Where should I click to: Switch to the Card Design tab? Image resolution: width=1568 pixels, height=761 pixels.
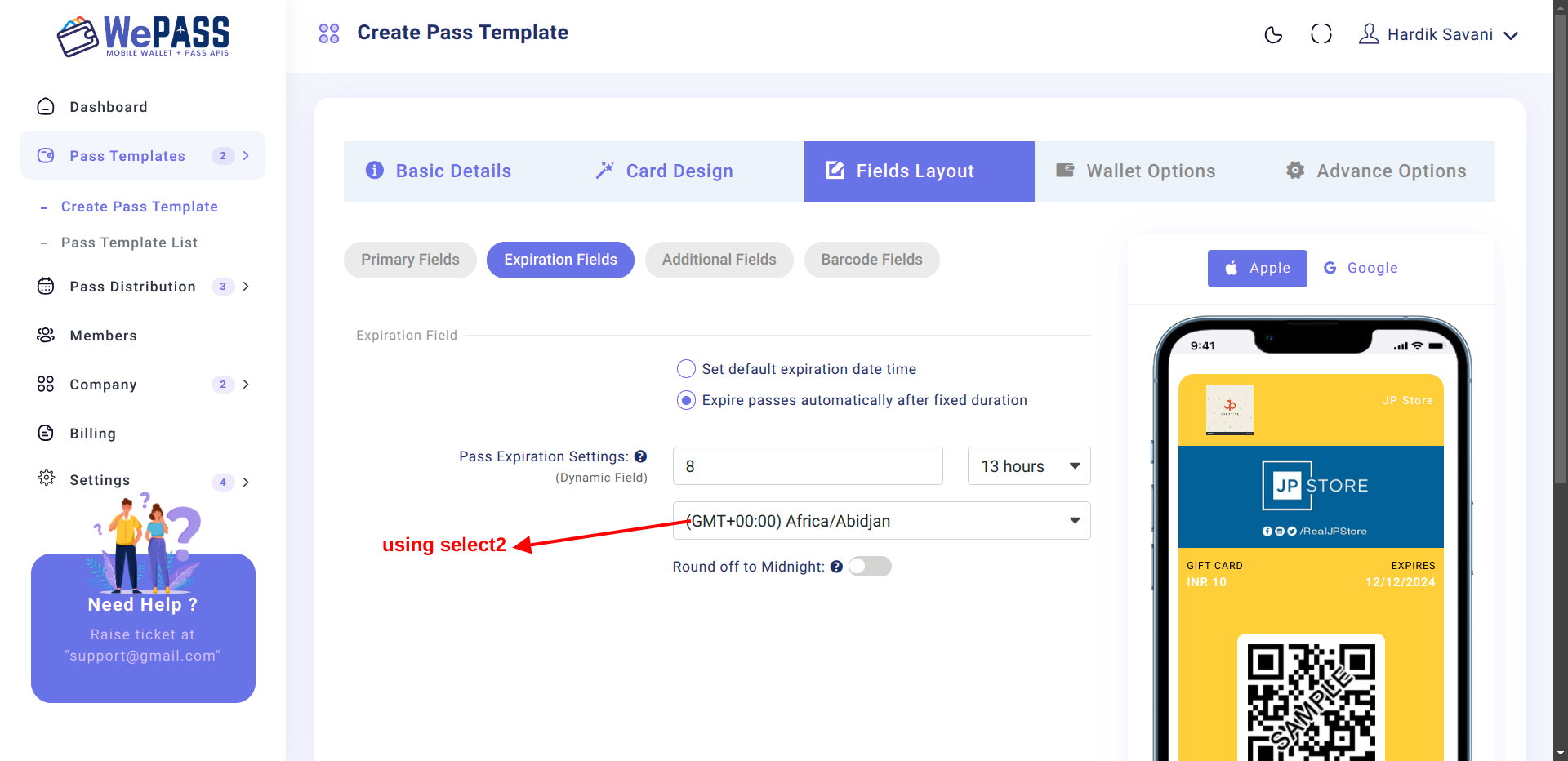point(664,171)
